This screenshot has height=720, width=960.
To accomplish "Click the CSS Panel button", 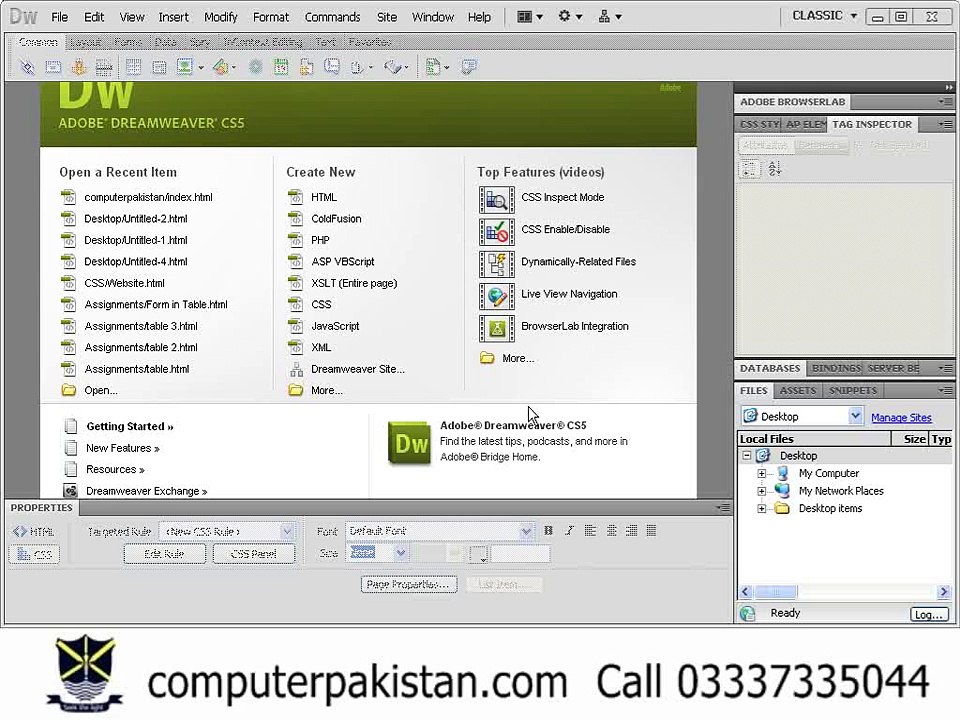I will click(x=253, y=554).
